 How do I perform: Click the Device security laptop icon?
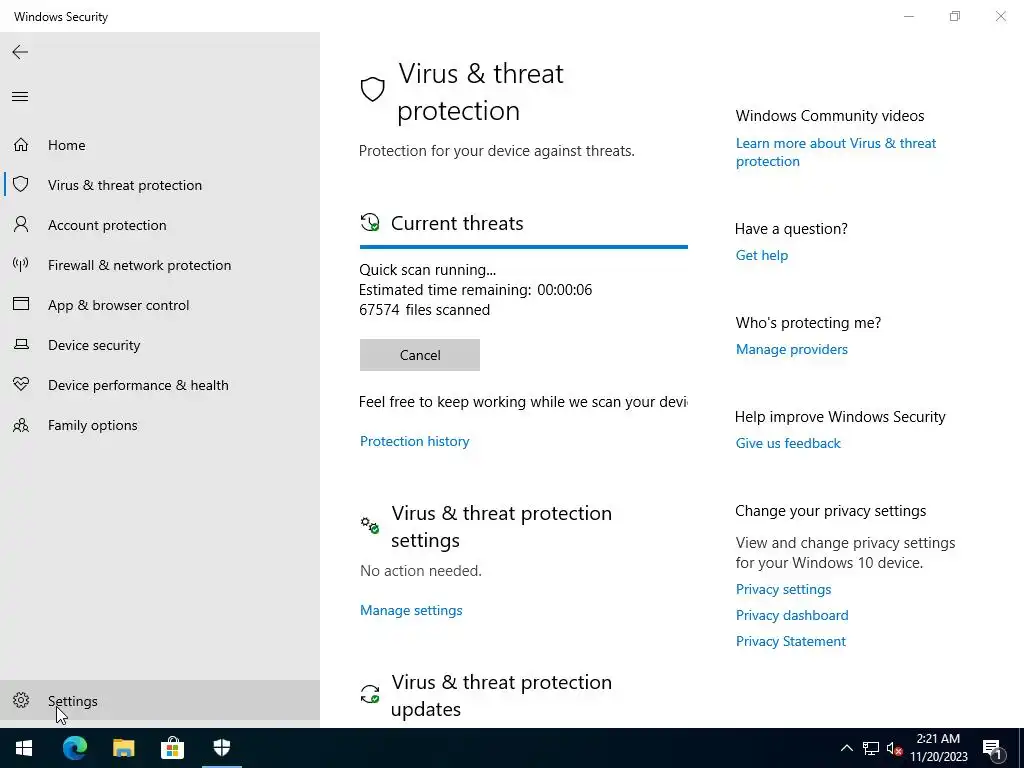(21, 344)
